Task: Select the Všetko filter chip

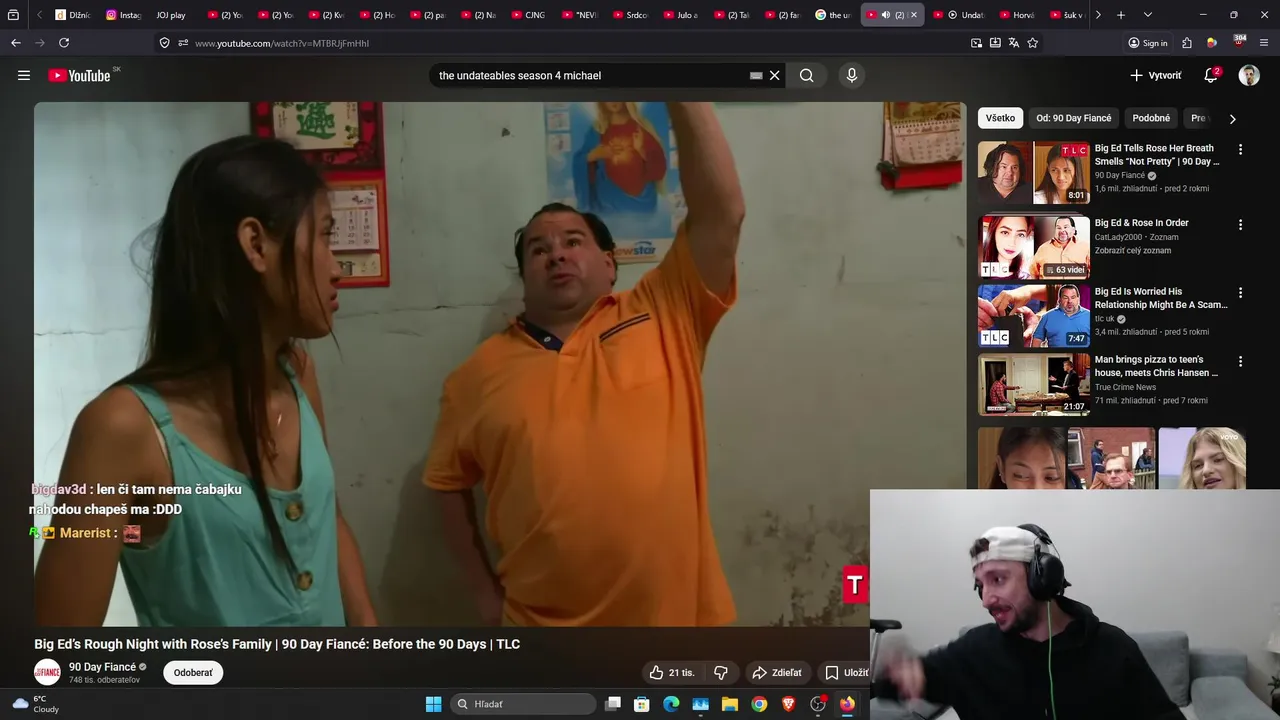Action: 1000,118
